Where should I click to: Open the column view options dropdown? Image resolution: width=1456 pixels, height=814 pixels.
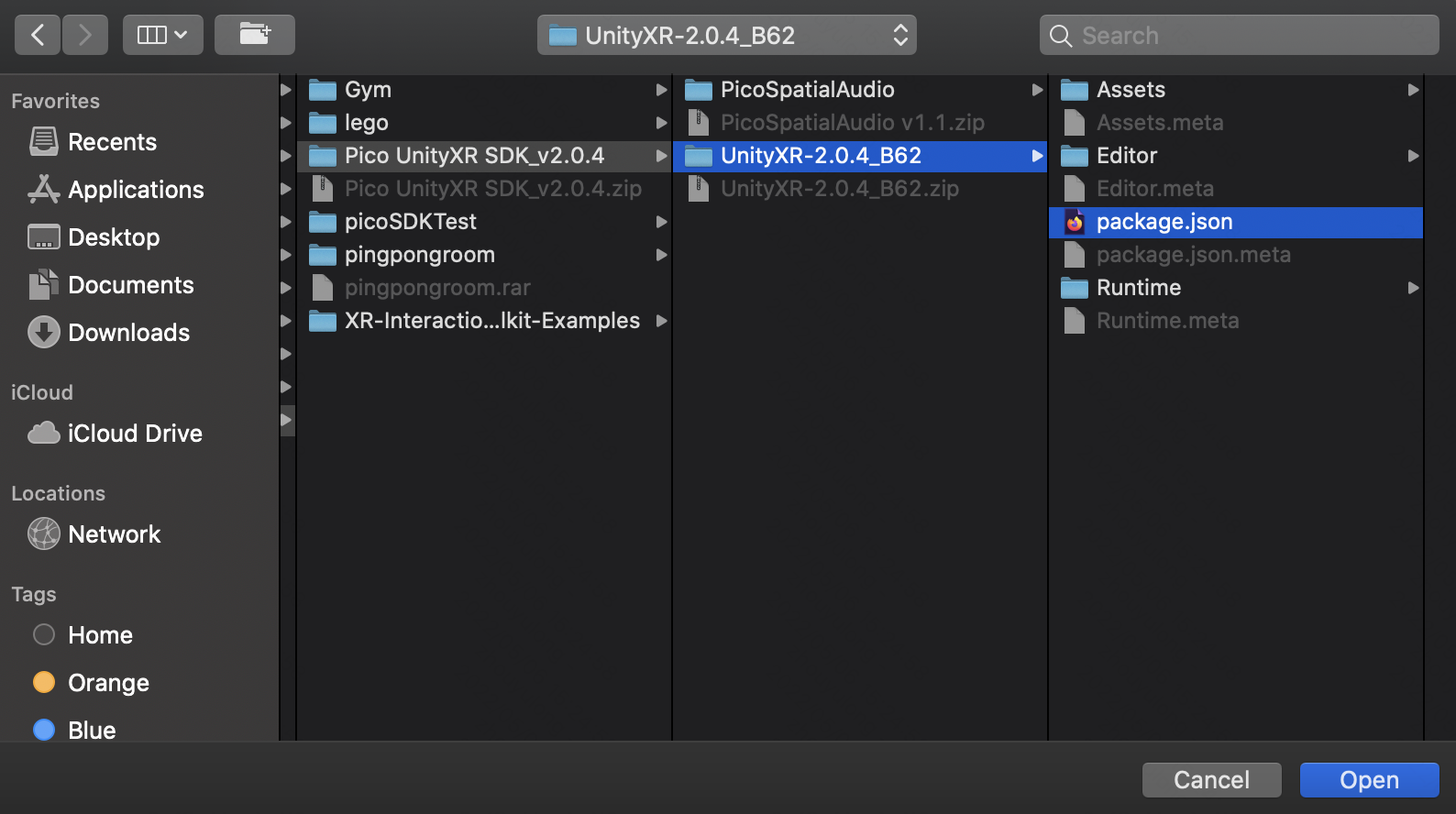tap(163, 36)
